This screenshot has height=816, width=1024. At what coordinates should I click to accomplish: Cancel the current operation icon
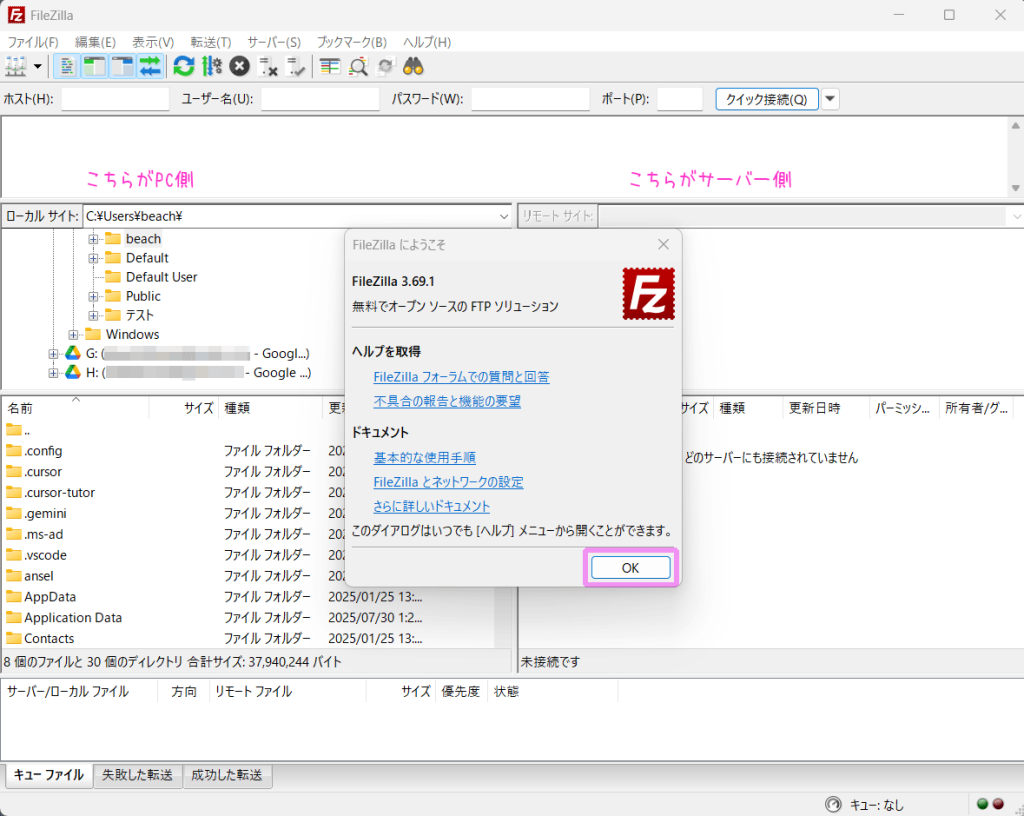[x=240, y=67]
